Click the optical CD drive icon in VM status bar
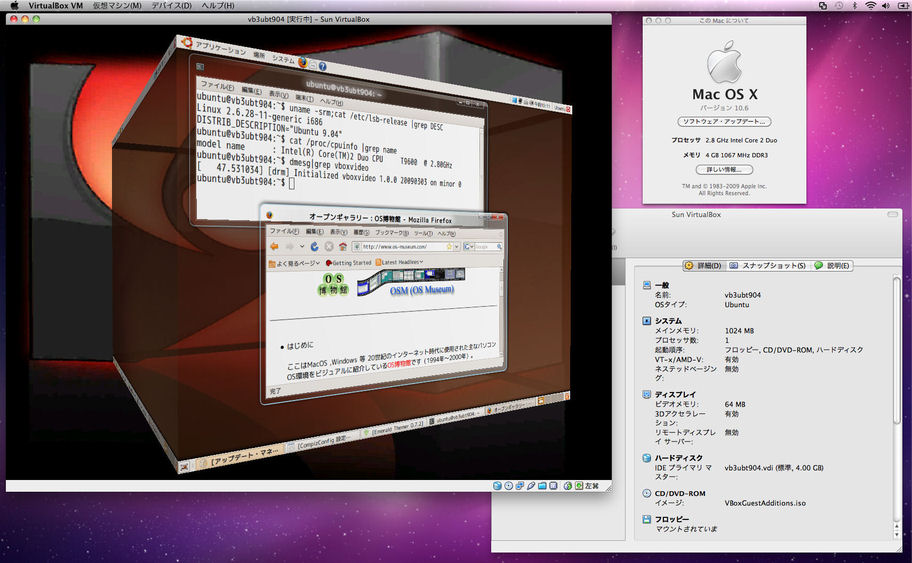The height and width of the screenshot is (563, 912). pyautogui.click(x=508, y=486)
